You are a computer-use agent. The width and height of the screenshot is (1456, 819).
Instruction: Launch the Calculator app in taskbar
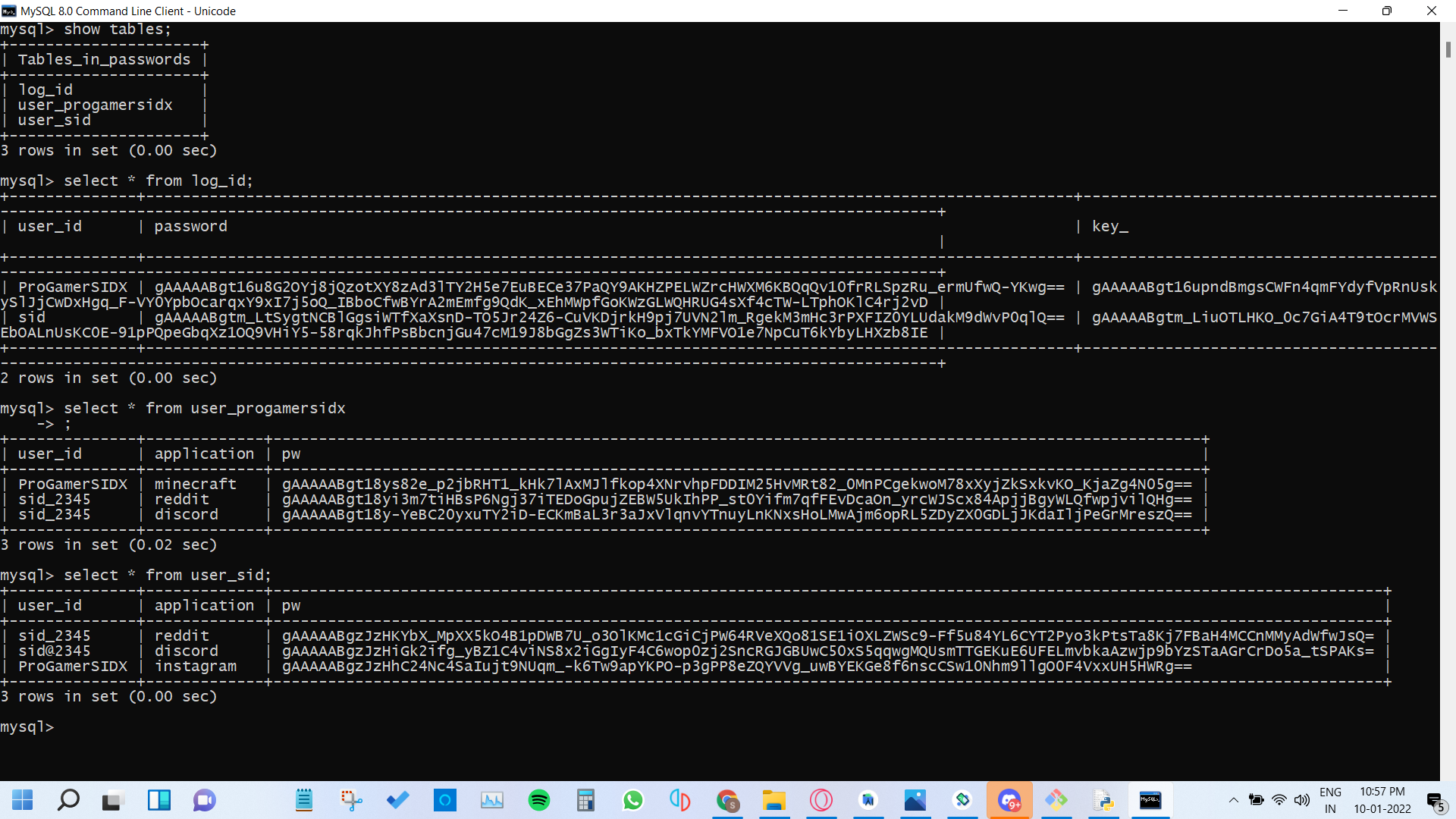(585, 800)
